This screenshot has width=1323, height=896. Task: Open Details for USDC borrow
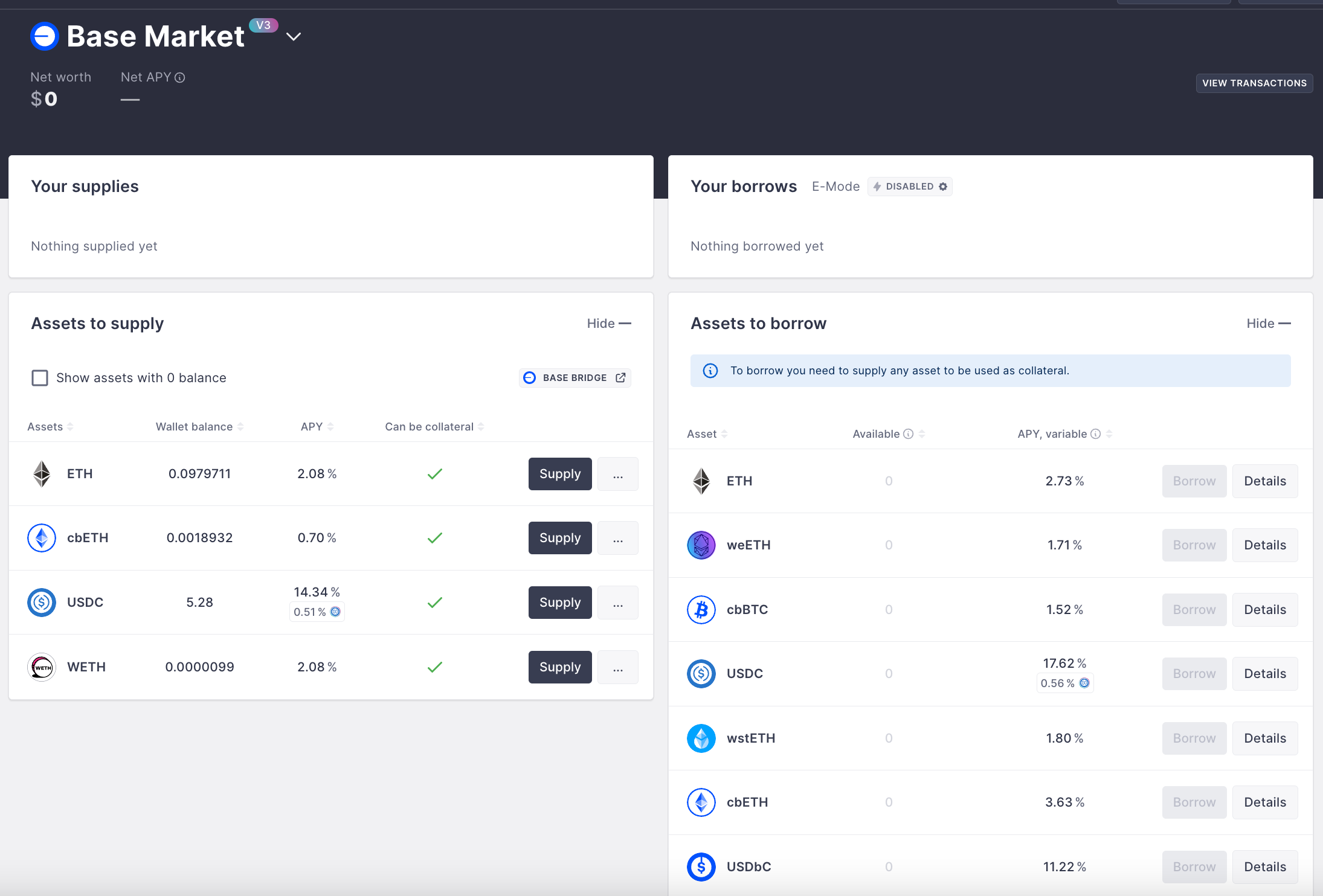click(x=1265, y=674)
